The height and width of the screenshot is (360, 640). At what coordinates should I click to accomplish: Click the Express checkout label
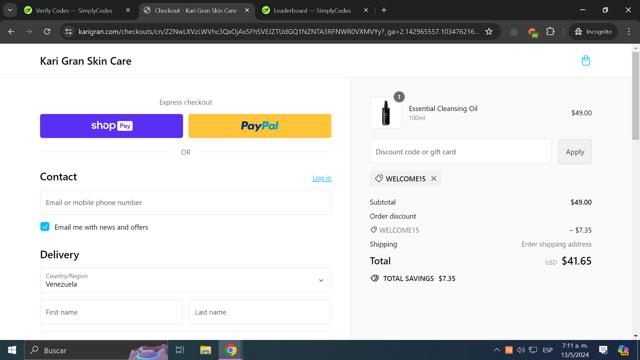click(x=186, y=102)
